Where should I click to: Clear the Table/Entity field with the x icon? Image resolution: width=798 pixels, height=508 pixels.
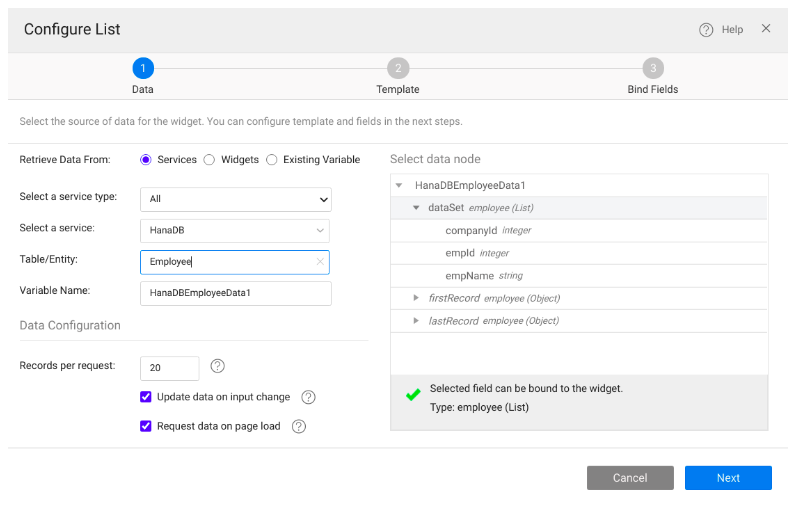320,262
